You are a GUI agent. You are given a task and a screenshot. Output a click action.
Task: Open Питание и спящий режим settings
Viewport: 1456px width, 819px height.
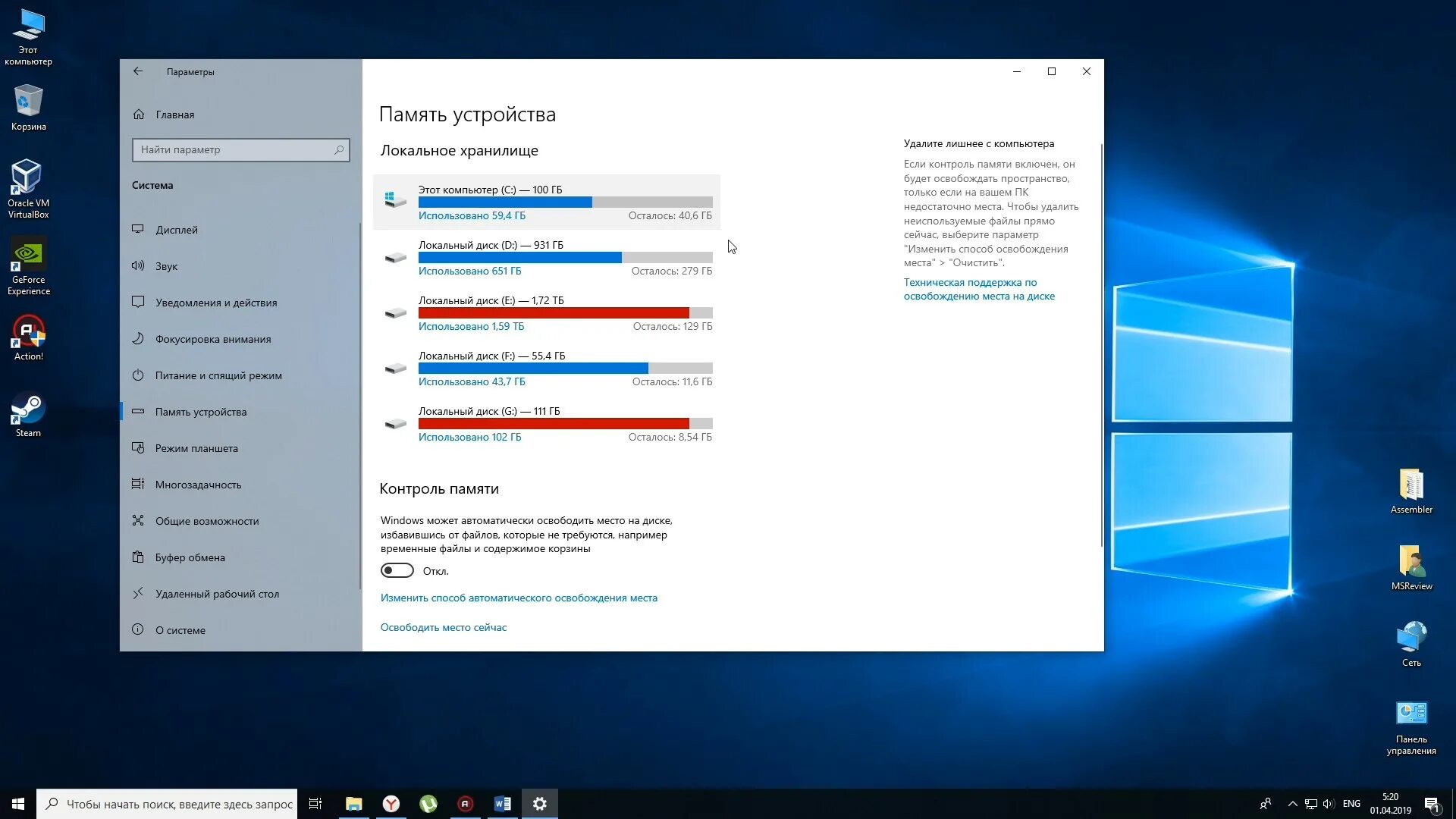point(218,375)
